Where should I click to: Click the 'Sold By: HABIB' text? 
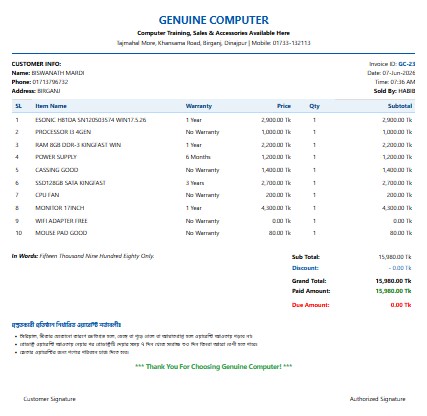pos(394,91)
